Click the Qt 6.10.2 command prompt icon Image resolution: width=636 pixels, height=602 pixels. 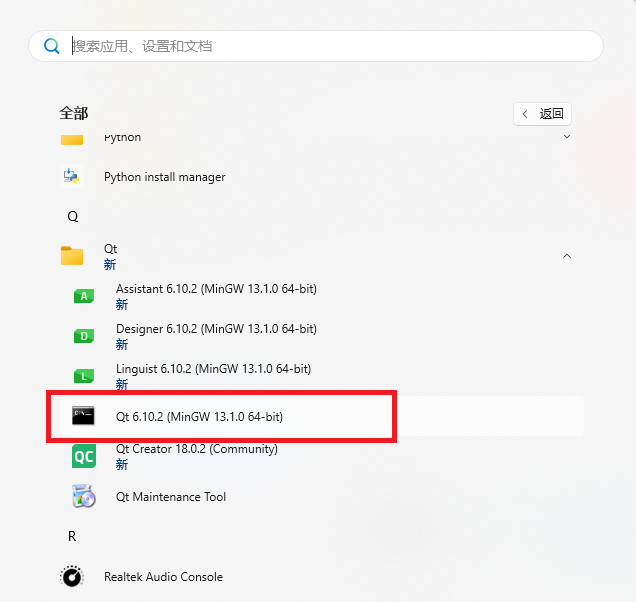click(83, 416)
